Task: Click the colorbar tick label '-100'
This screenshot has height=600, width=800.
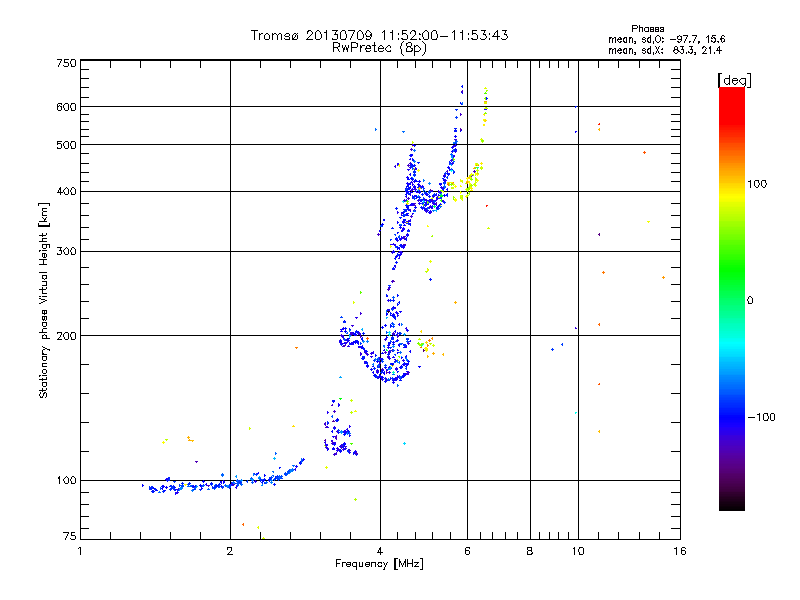Action: tap(761, 417)
